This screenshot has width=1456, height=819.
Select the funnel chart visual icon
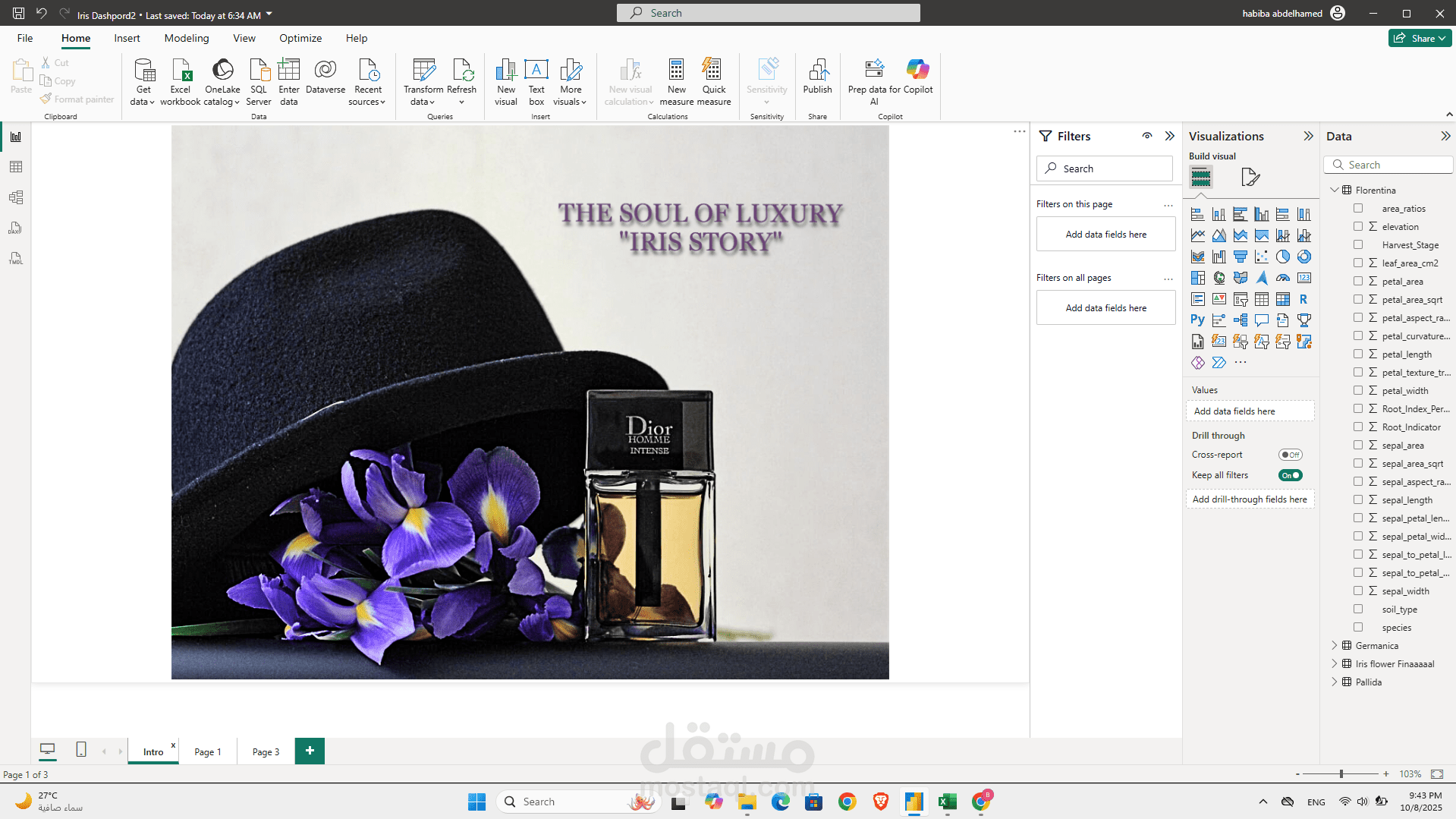(x=1240, y=257)
